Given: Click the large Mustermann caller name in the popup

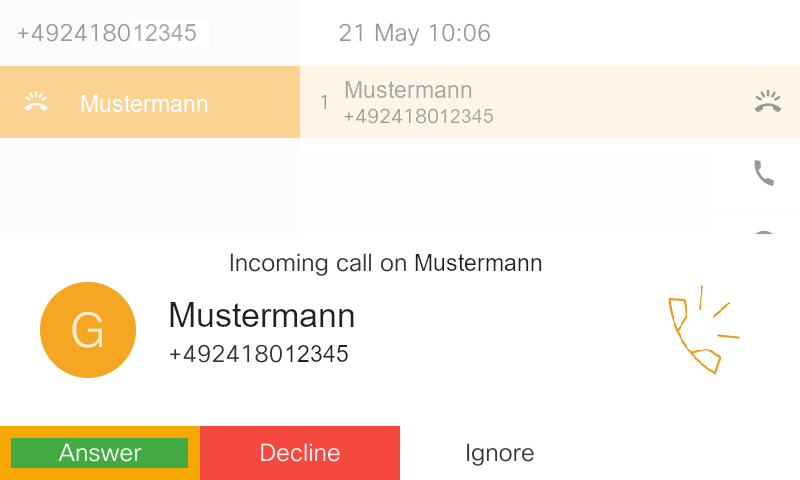Looking at the screenshot, I should pyautogui.click(x=262, y=316).
